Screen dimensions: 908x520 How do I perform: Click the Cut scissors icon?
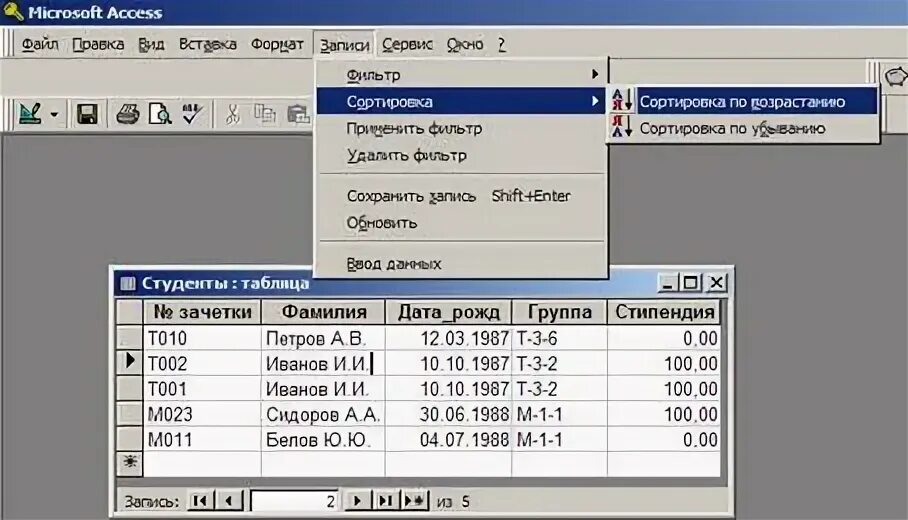[233, 114]
